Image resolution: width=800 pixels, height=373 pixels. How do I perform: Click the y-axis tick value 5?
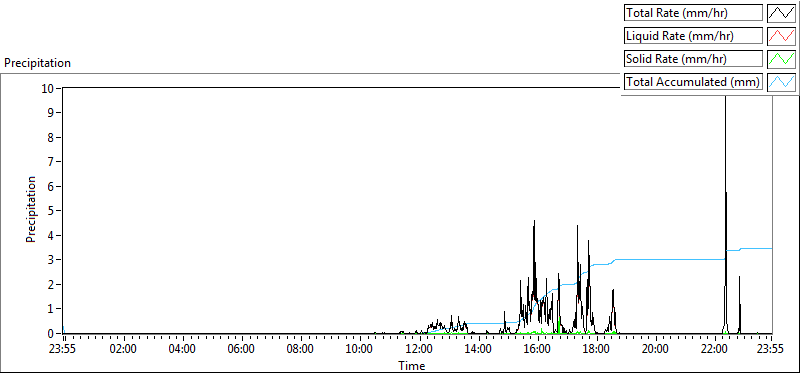51,211
